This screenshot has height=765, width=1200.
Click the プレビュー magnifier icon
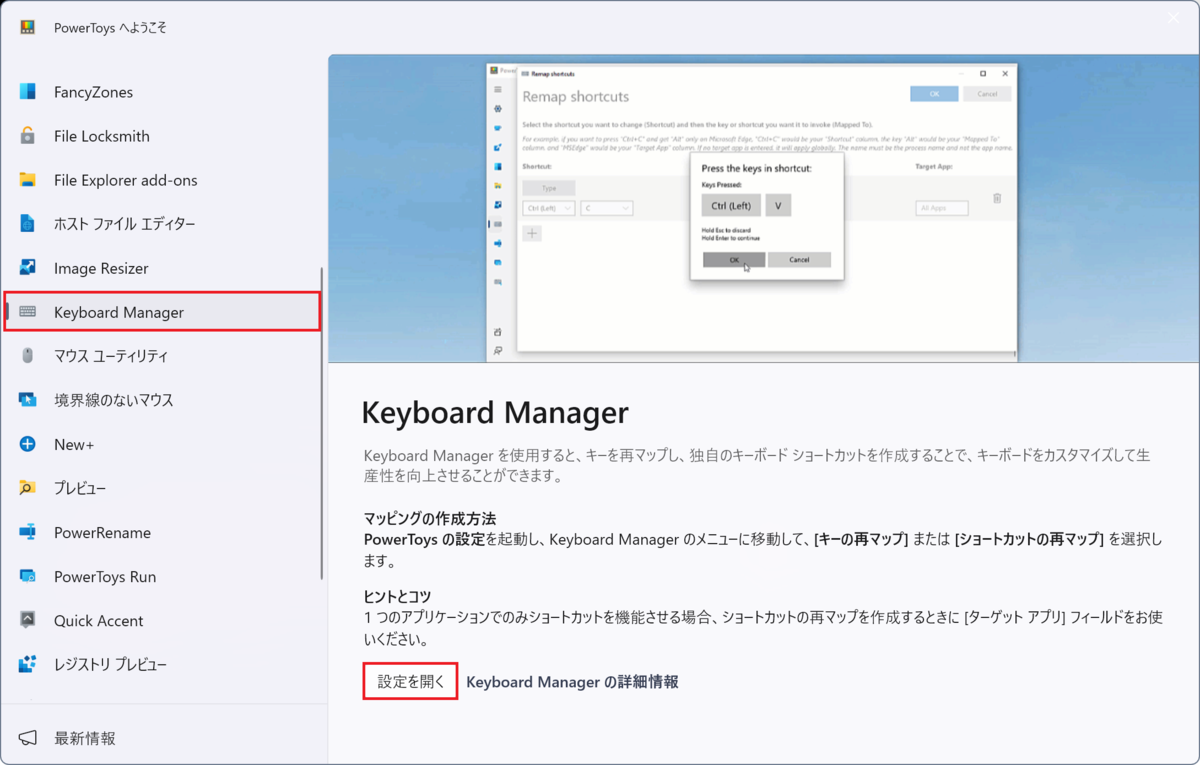[x=28, y=488]
